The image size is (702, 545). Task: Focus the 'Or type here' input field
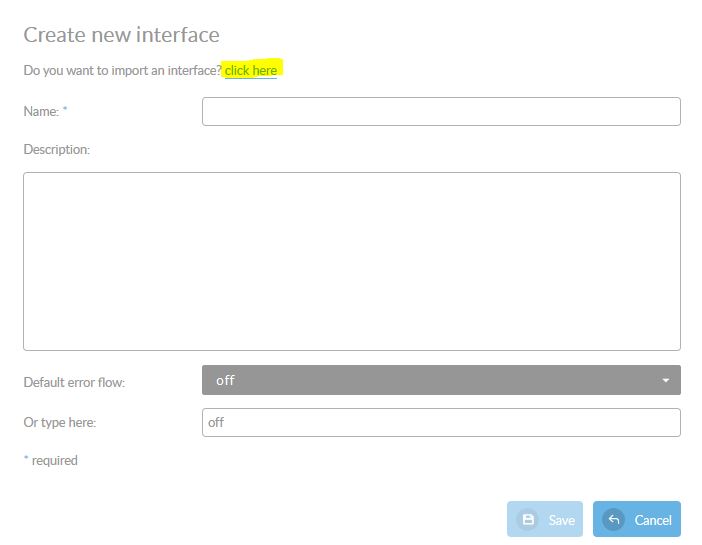pos(441,422)
